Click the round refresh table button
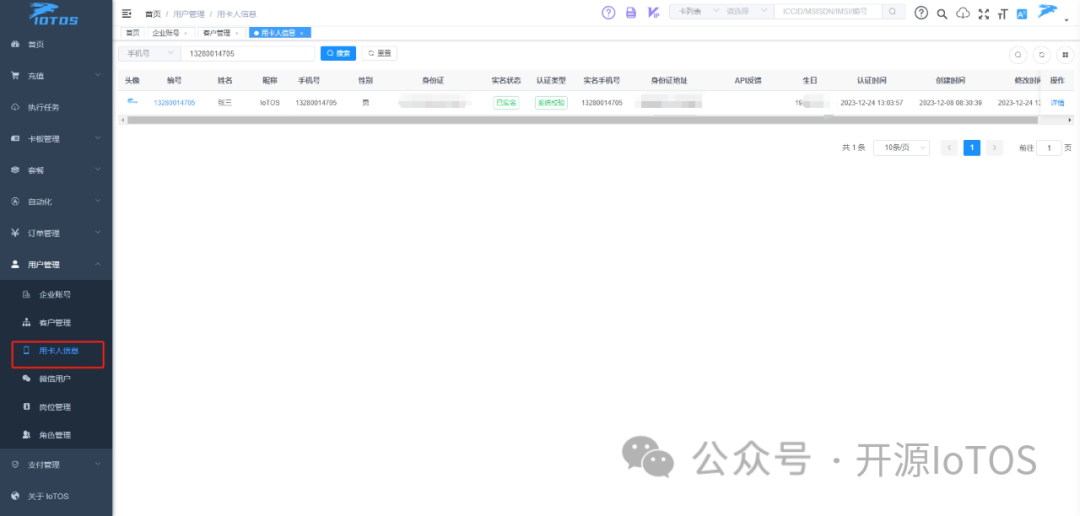Image resolution: width=1080 pixels, height=516 pixels. [x=1041, y=54]
